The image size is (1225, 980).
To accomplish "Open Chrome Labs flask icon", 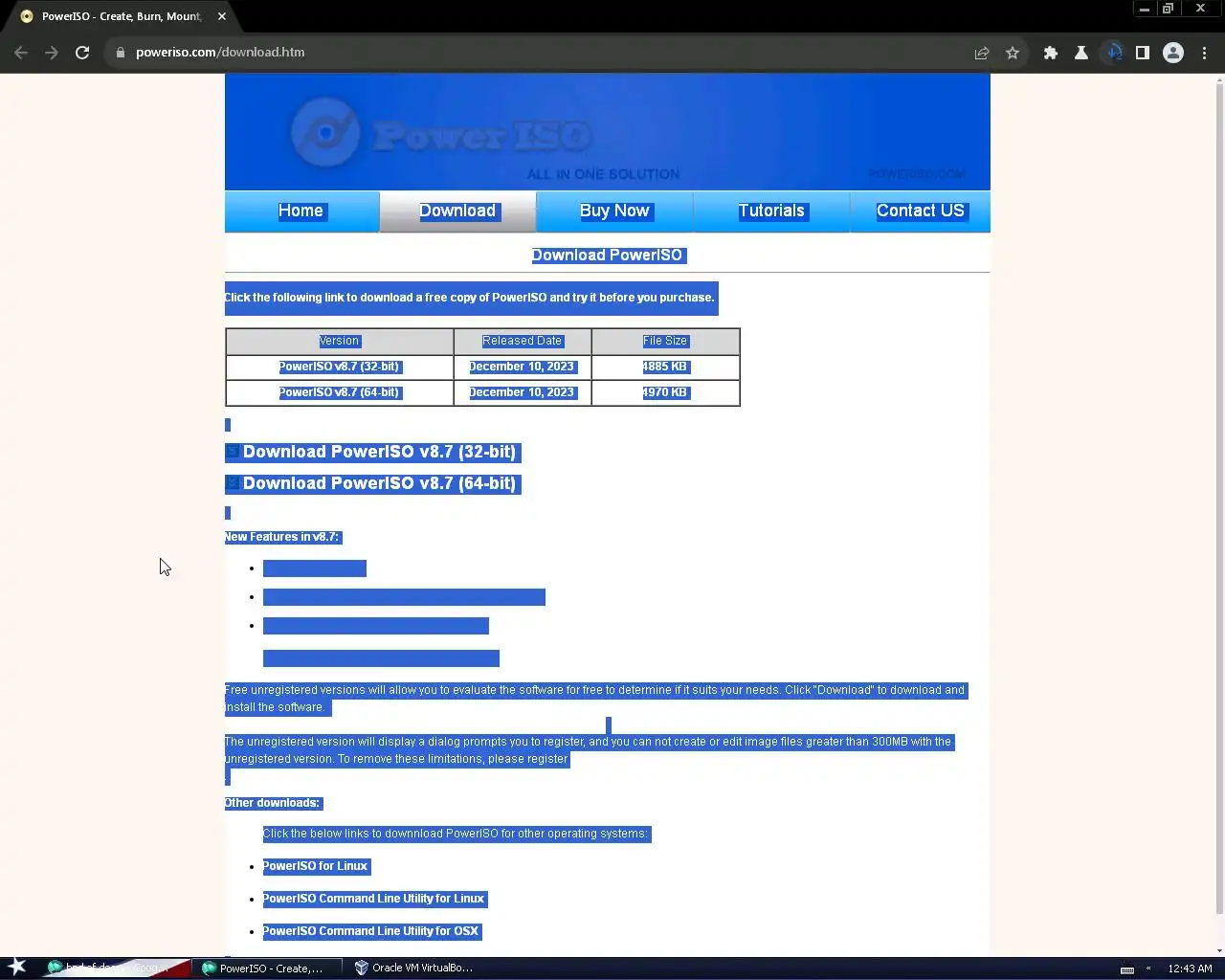I will [x=1081, y=53].
